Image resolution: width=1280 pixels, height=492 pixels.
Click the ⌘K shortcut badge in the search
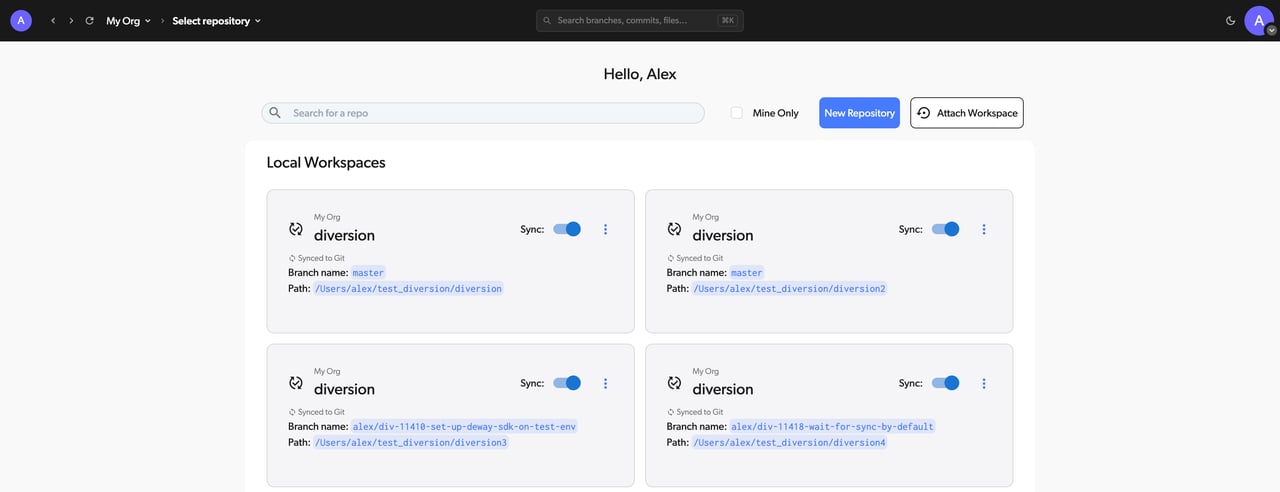pyautogui.click(x=728, y=20)
